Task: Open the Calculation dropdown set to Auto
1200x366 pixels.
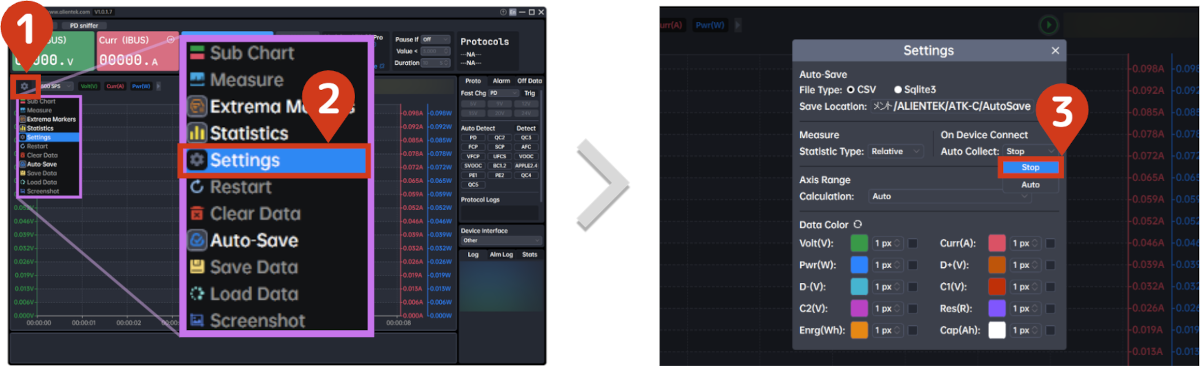Action: point(949,196)
